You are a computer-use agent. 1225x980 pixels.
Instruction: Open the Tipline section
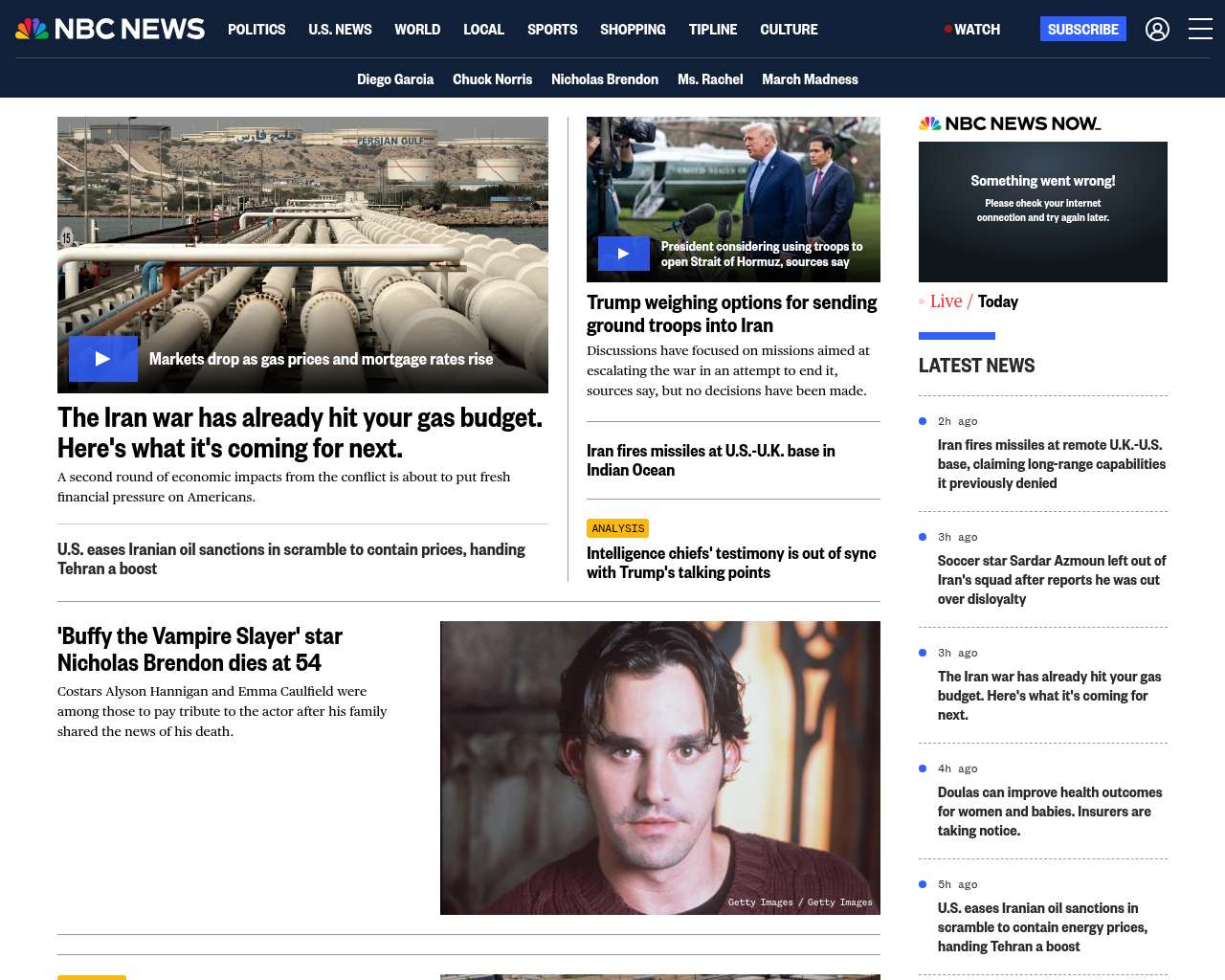click(713, 30)
